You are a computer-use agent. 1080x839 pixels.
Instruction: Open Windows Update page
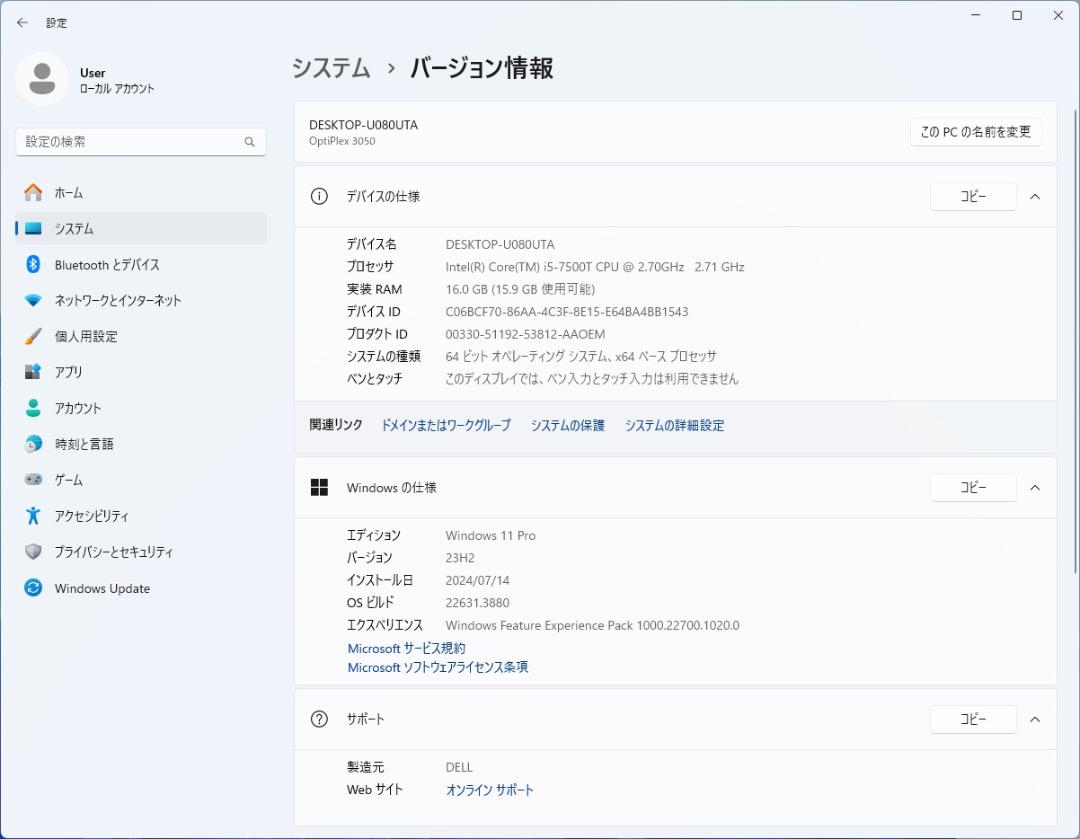pos(141,588)
